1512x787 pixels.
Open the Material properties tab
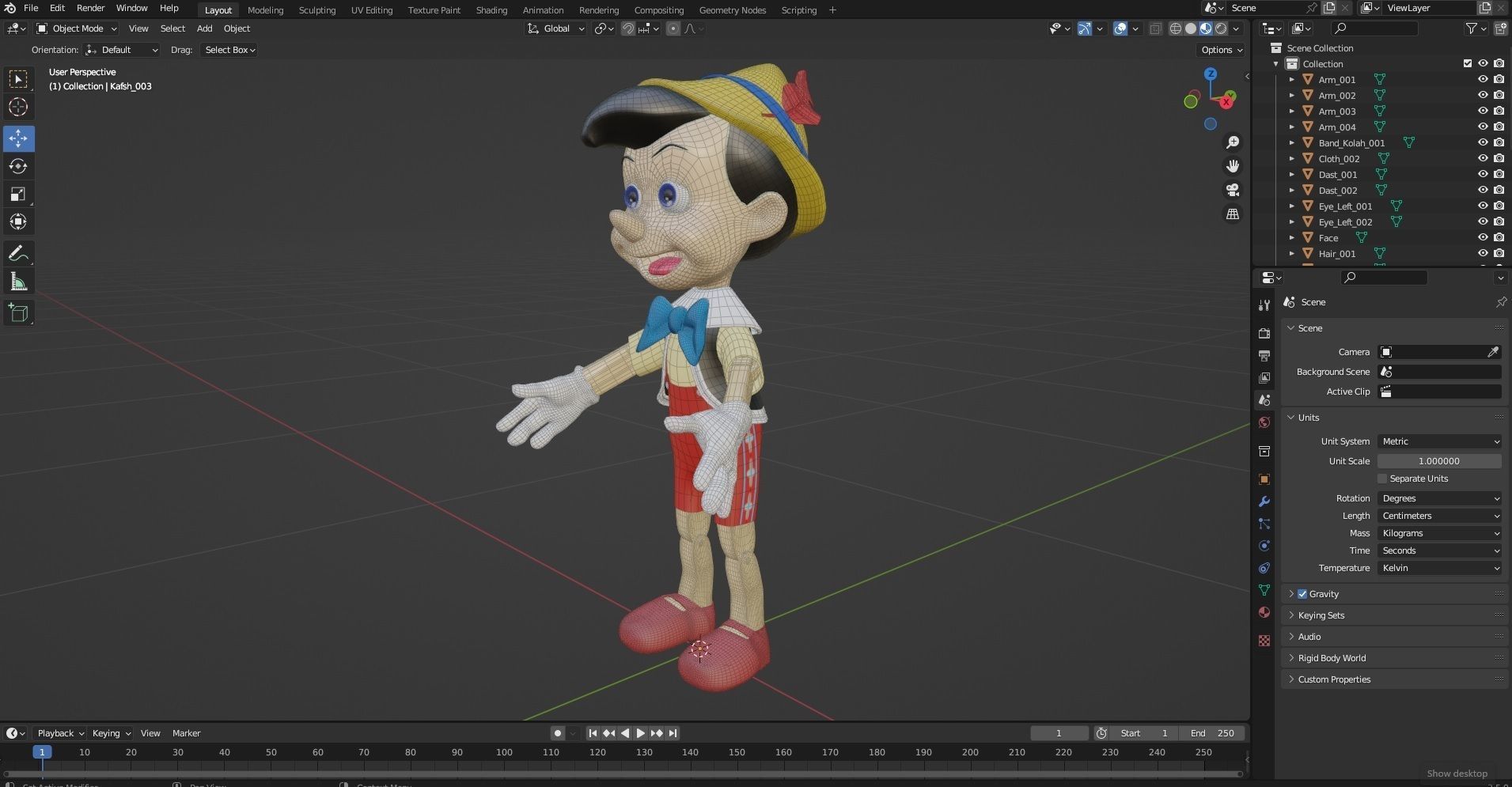pyautogui.click(x=1264, y=612)
